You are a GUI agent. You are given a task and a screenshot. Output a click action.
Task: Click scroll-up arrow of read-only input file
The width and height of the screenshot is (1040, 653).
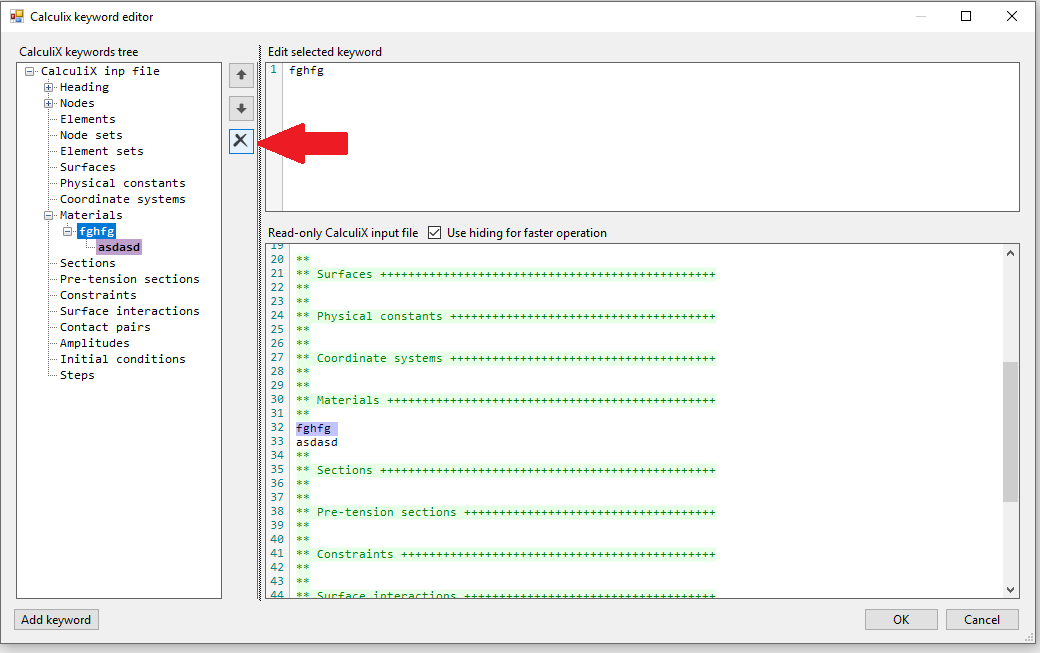(1010, 253)
